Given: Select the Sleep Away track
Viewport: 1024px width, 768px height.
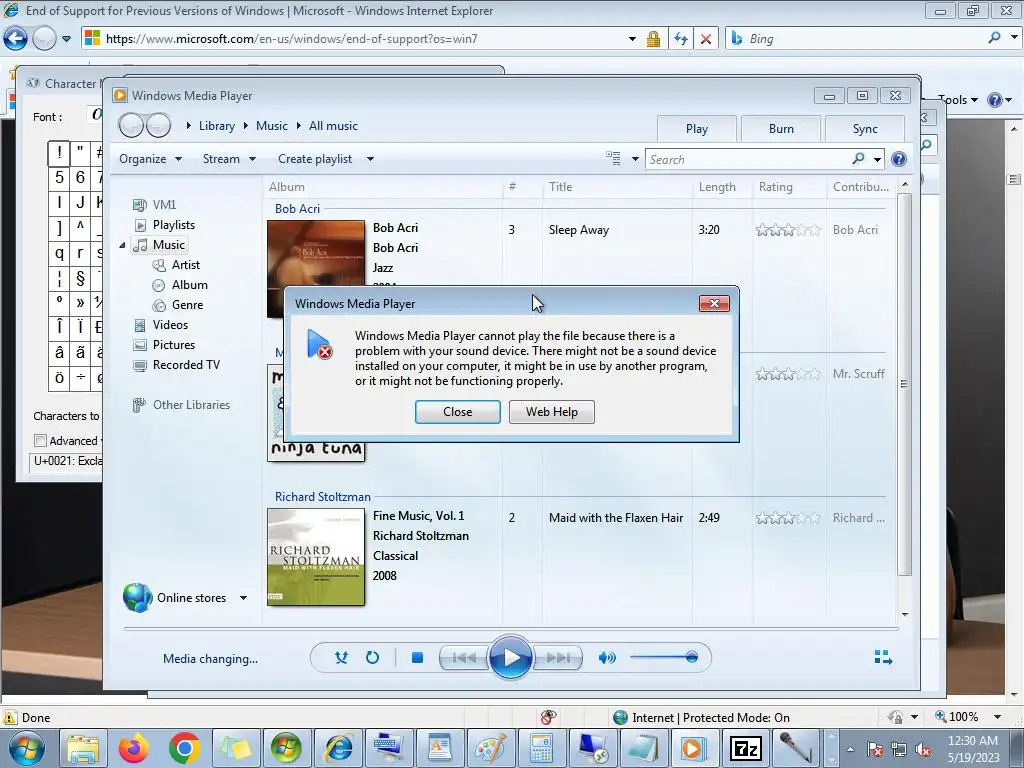Looking at the screenshot, I should tap(579, 230).
